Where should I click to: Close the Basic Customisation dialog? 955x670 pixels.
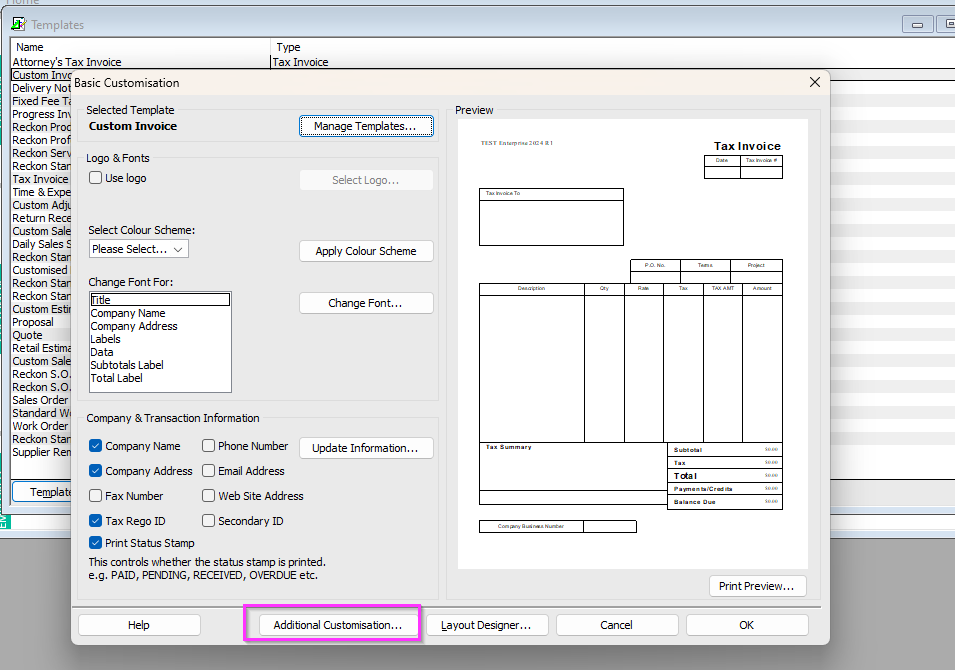tap(814, 82)
